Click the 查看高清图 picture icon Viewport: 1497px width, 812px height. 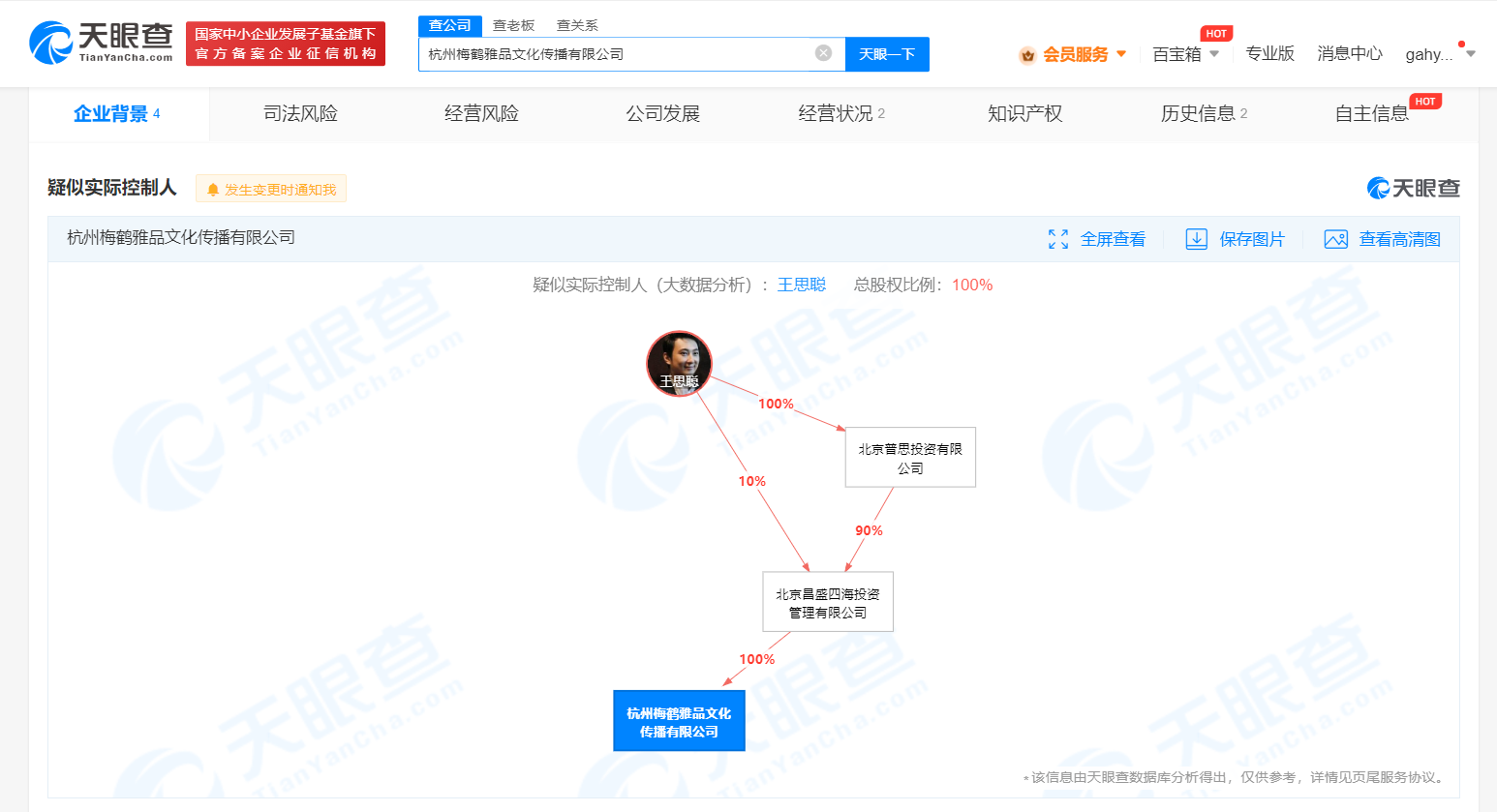[x=1336, y=238]
